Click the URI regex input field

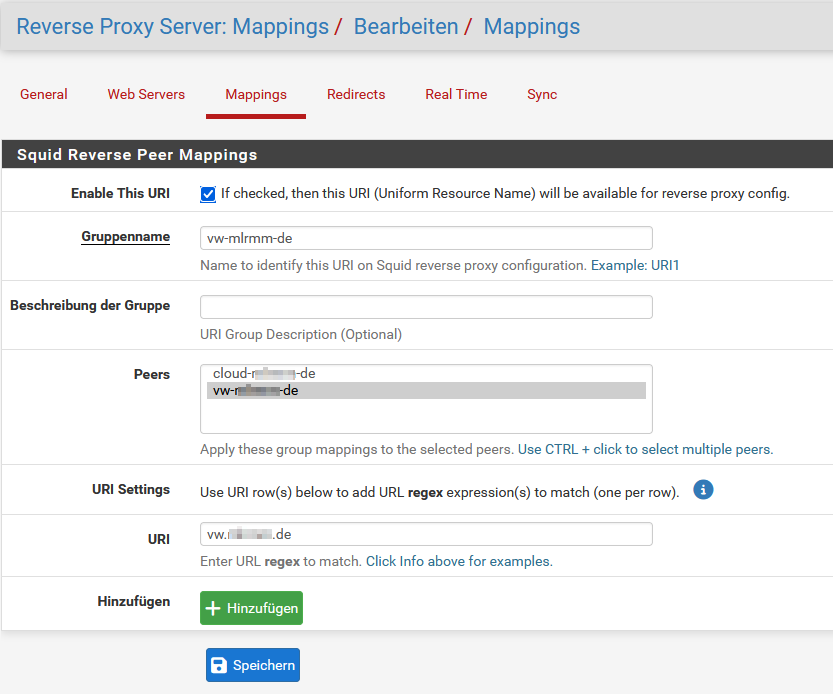[426, 534]
